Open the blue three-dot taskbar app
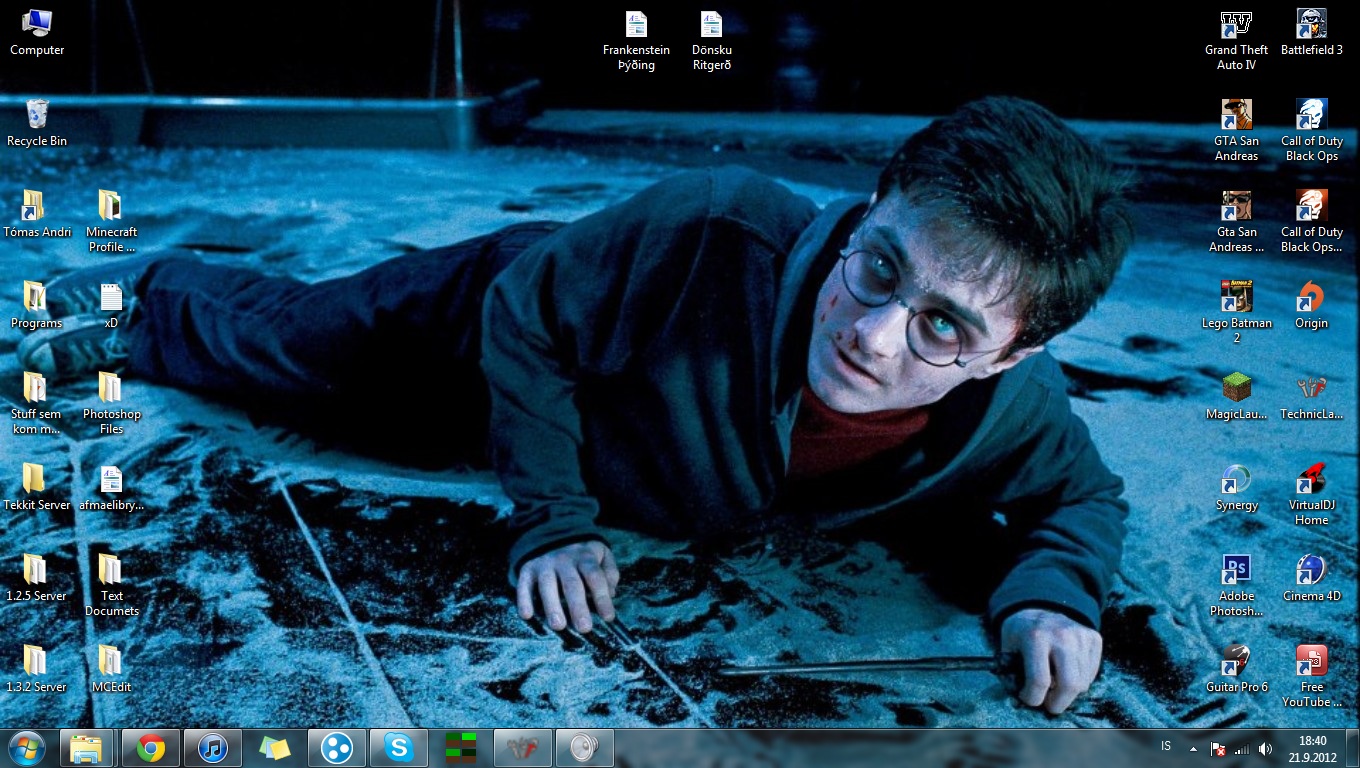 337,748
